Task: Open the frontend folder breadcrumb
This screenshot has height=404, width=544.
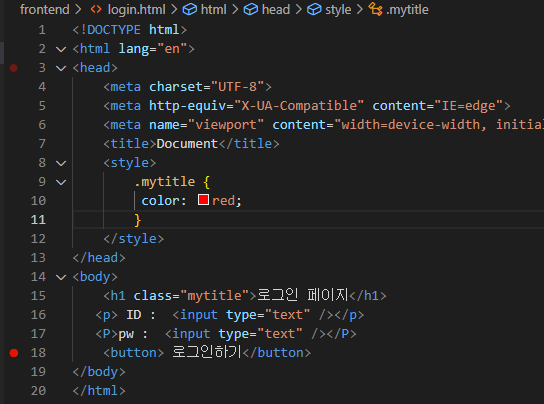Action: coord(45,9)
